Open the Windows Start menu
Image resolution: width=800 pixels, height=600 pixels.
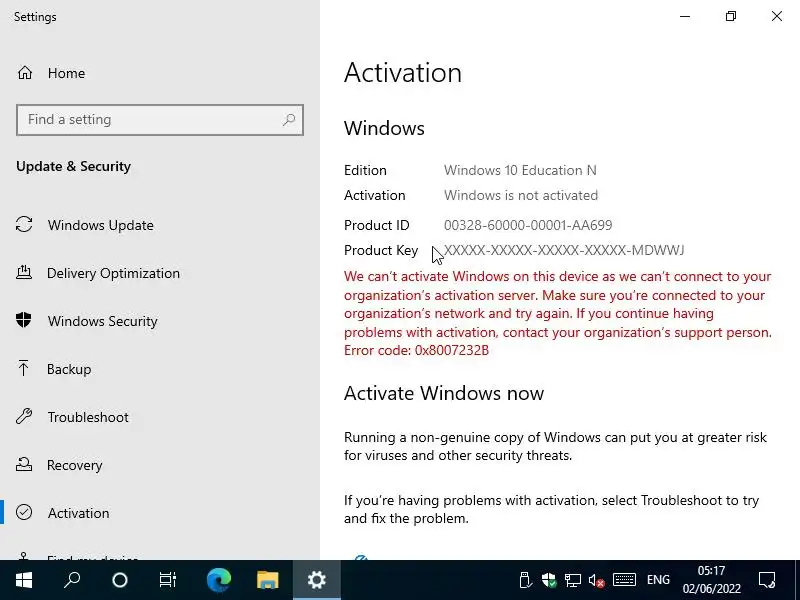pyautogui.click(x=24, y=580)
